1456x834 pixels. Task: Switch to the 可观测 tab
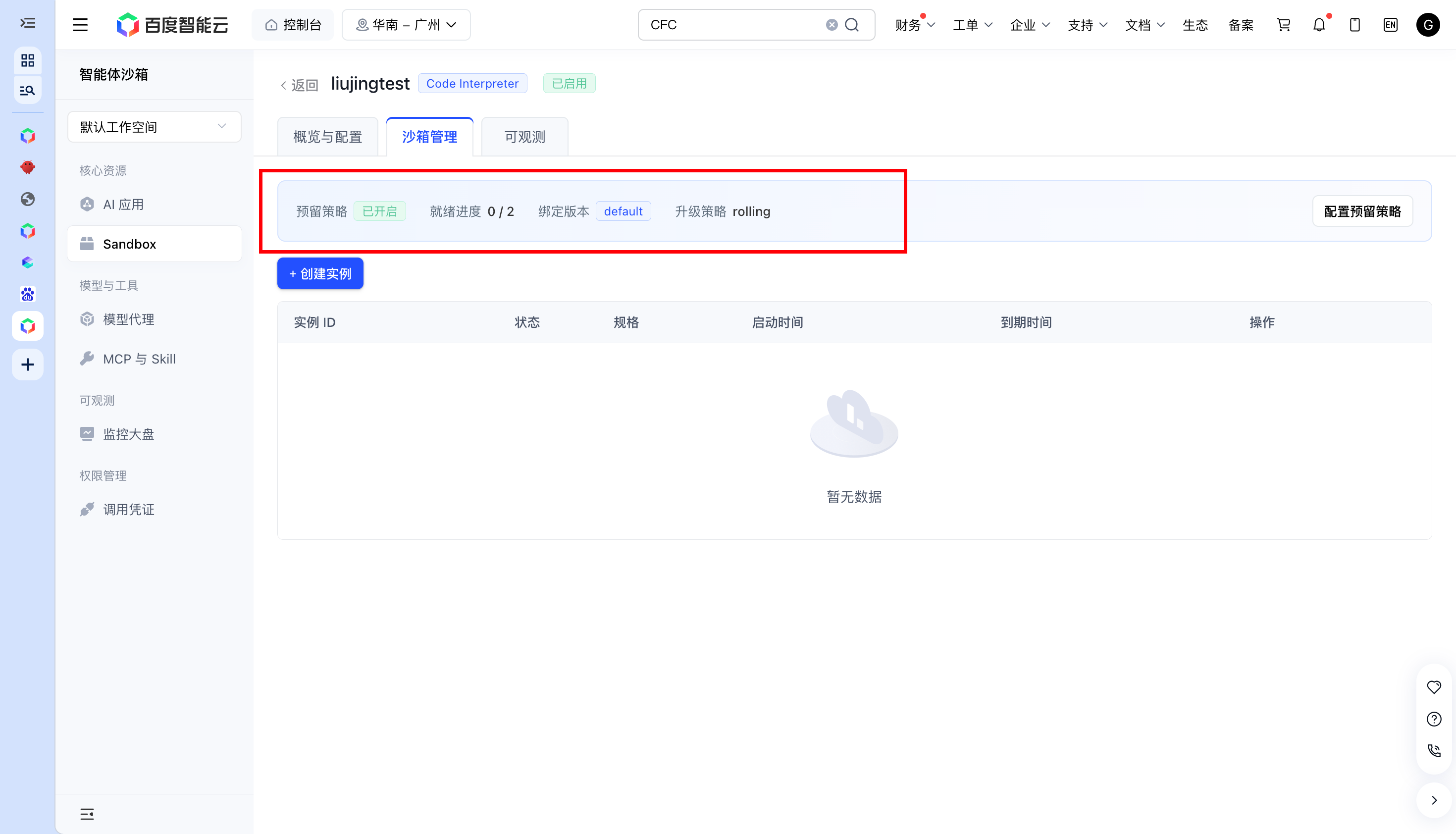point(524,137)
